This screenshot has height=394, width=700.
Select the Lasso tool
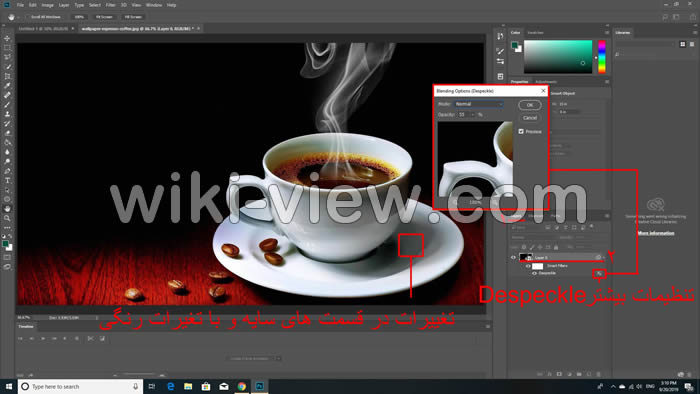pyautogui.click(x=7, y=57)
